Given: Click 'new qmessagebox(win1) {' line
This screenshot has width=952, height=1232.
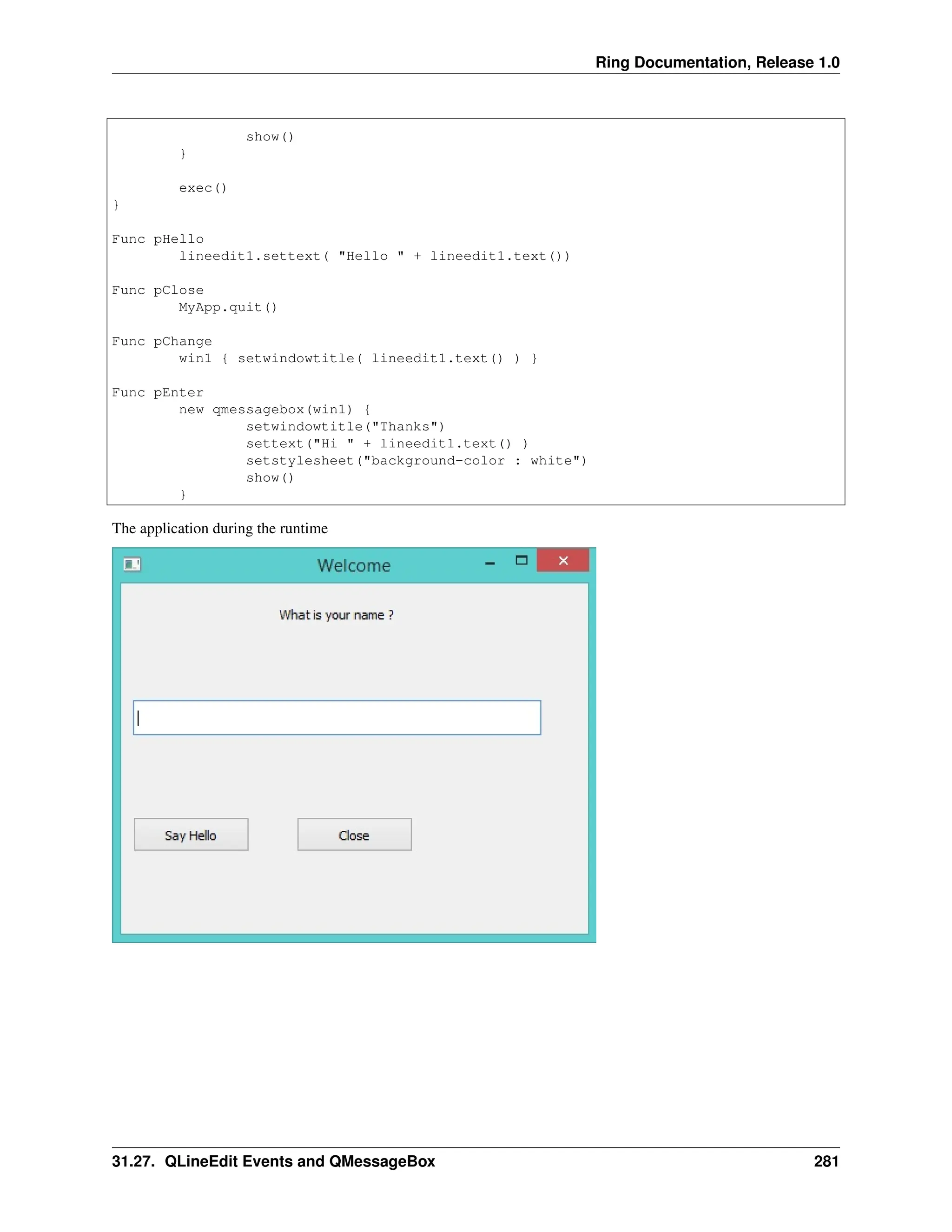Looking at the screenshot, I should pyautogui.click(x=275, y=410).
